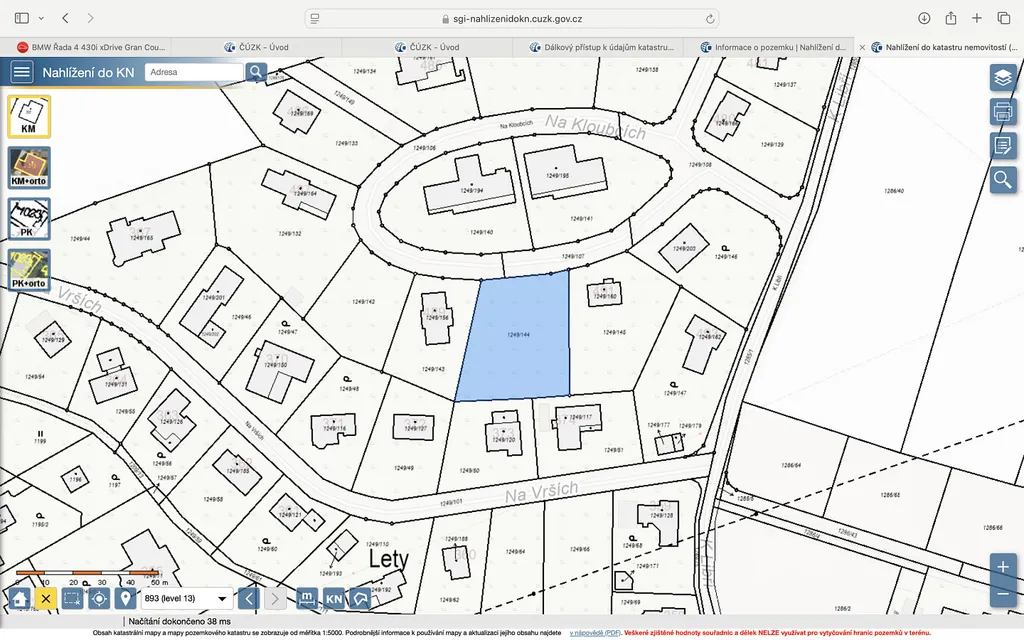Open the notes editing tool
Viewport: 1024px width, 640px height.
(1002, 145)
